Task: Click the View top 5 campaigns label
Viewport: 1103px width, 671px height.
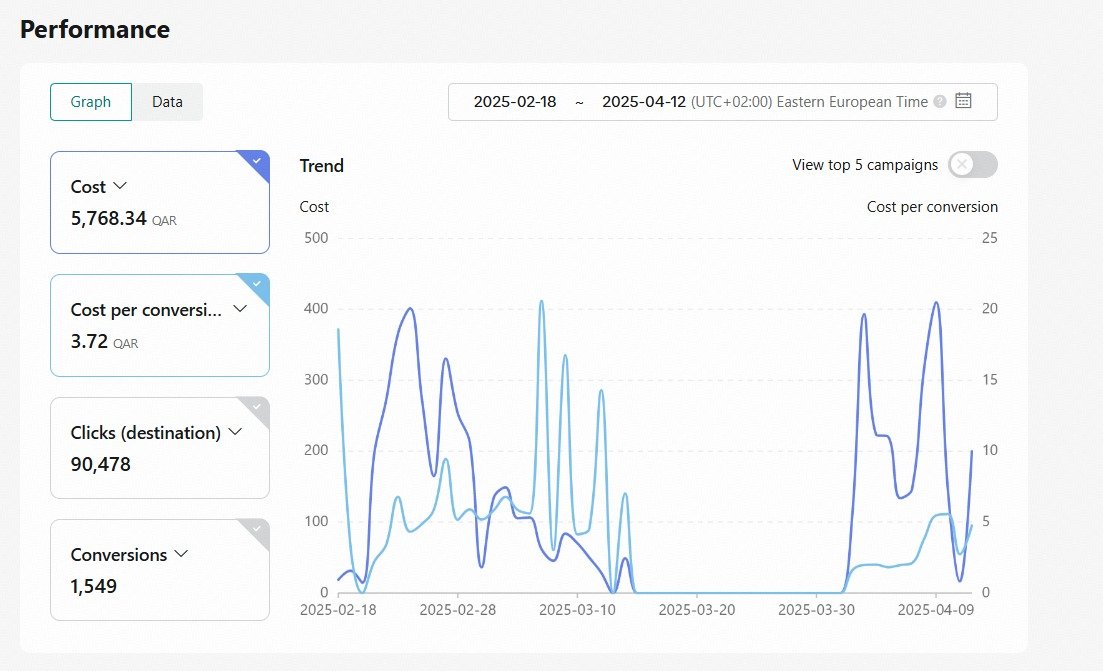Action: click(865, 165)
